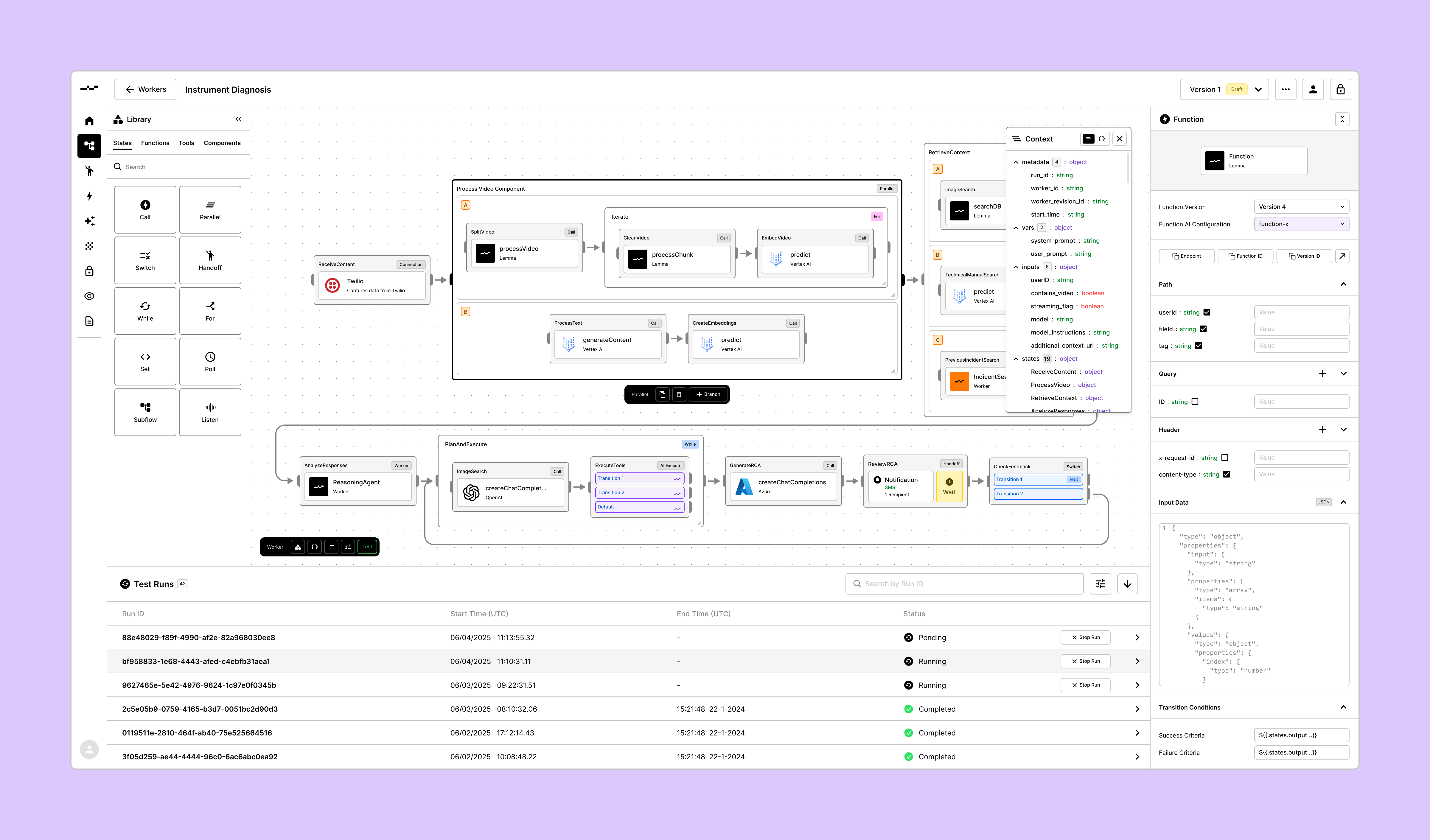
Task: Switch to the Components tab
Action: click(x=222, y=143)
